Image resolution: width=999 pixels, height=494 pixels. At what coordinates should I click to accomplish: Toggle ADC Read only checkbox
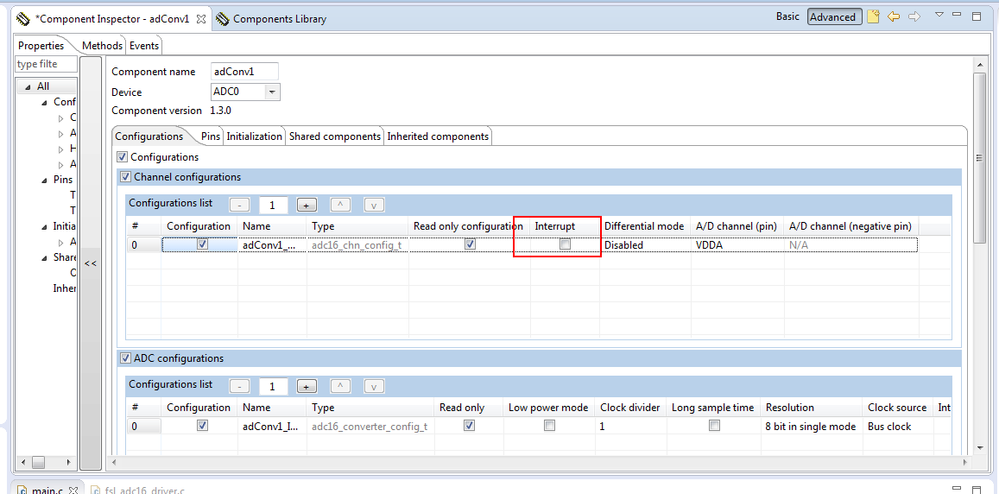click(x=470, y=426)
